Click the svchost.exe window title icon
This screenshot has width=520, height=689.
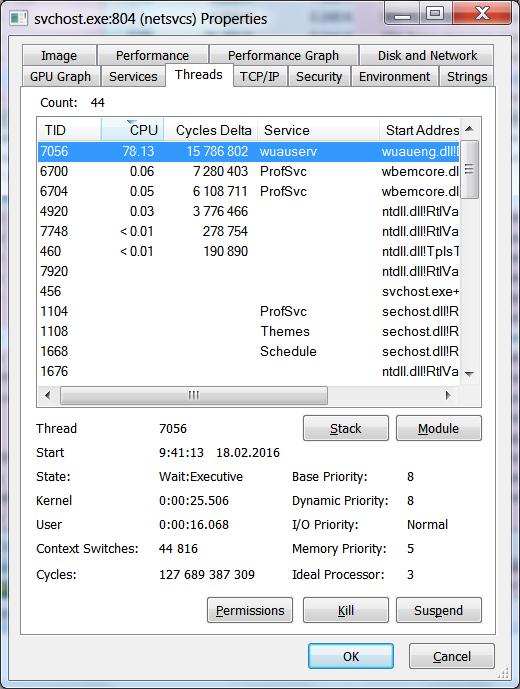click(19, 18)
